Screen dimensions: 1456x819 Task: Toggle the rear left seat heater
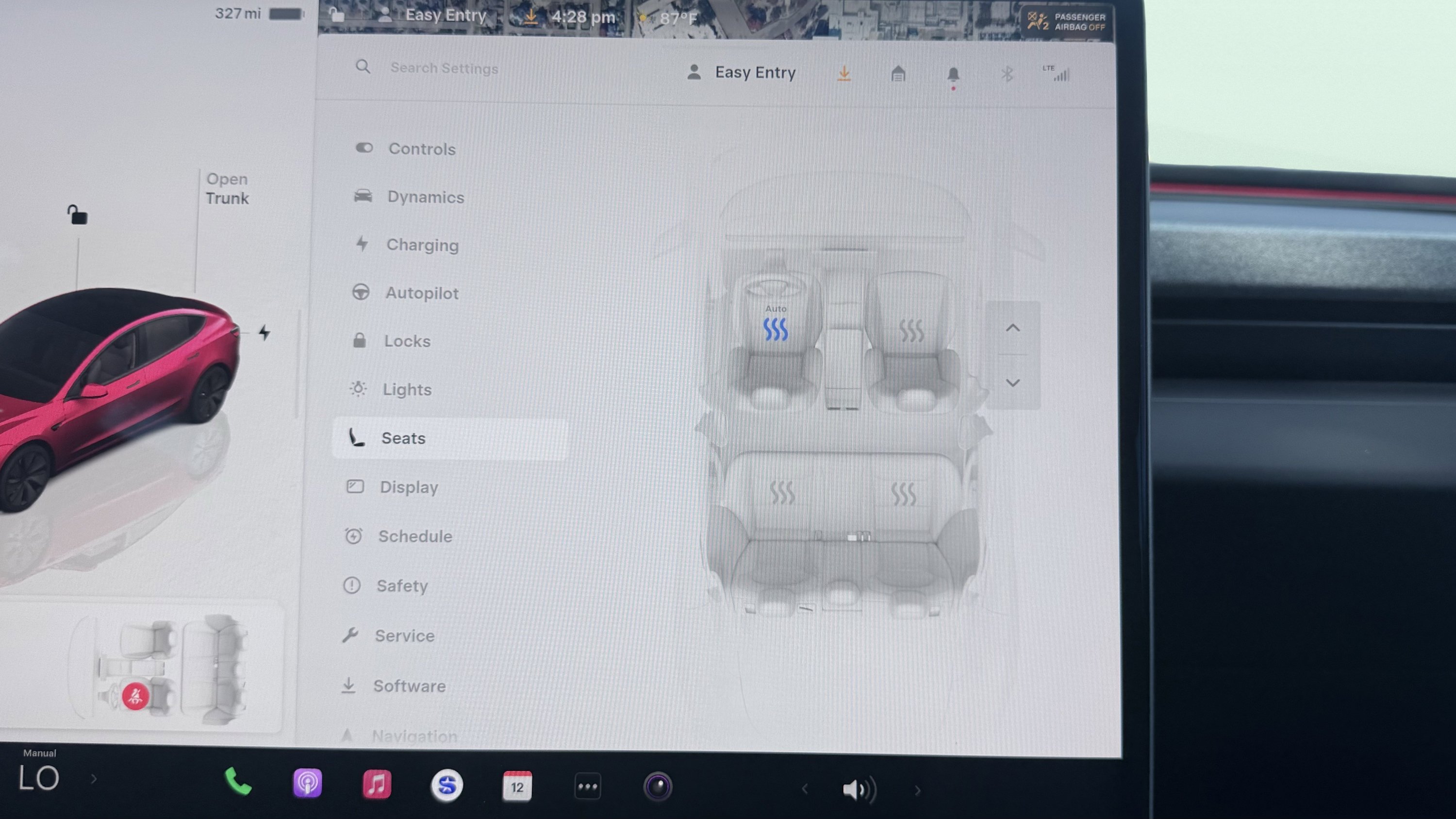(782, 492)
